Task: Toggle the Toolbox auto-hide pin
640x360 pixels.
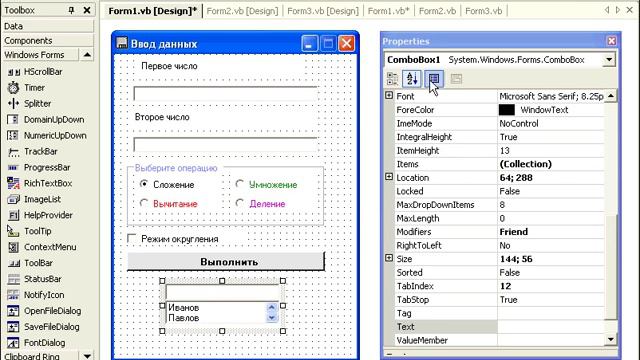Action: pos(71,10)
